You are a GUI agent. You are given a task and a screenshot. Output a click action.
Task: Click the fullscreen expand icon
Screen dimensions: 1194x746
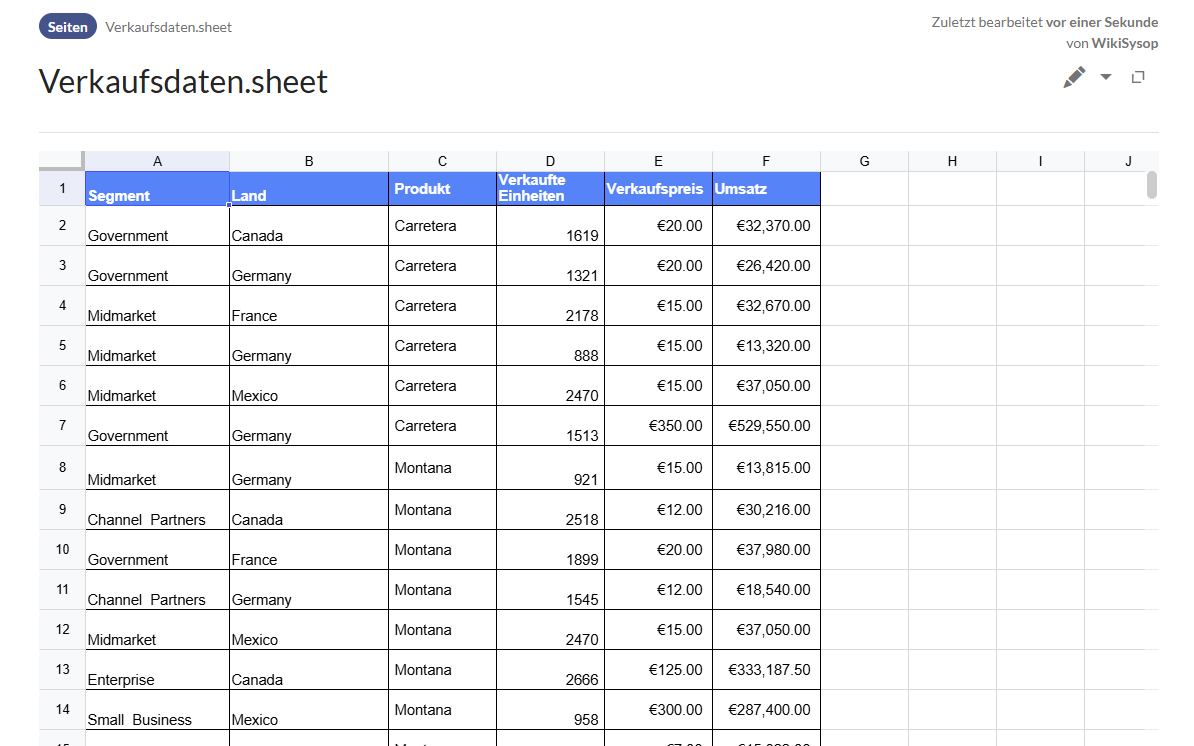click(x=1138, y=78)
